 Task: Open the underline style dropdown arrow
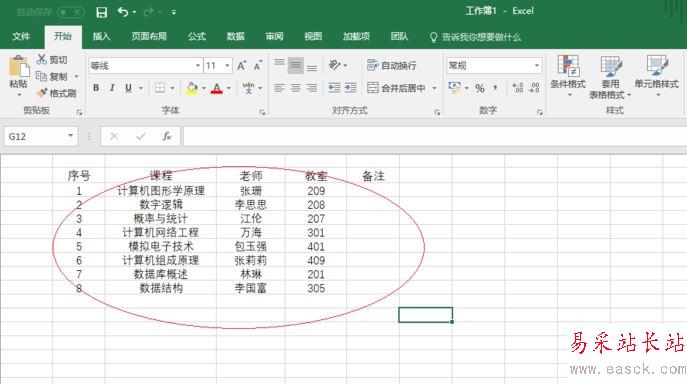click(141, 88)
